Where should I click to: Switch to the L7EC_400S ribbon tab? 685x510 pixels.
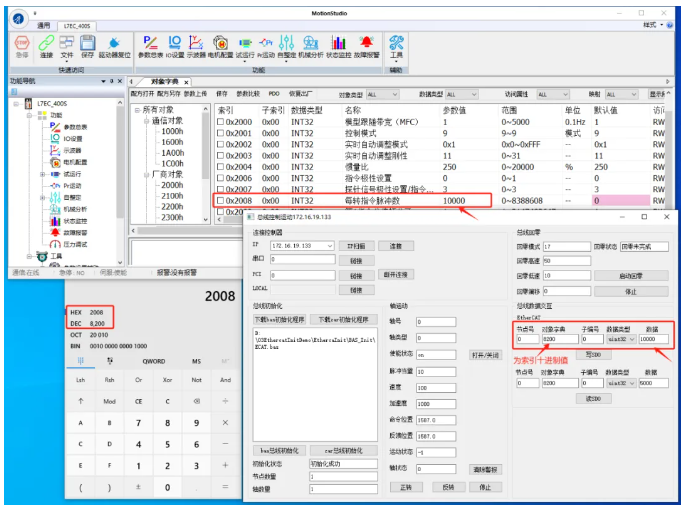(76, 26)
